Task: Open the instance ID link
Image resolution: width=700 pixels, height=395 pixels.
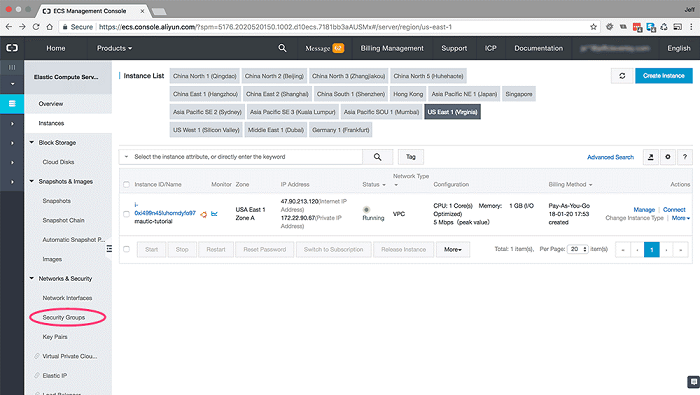Action: [x=165, y=209]
